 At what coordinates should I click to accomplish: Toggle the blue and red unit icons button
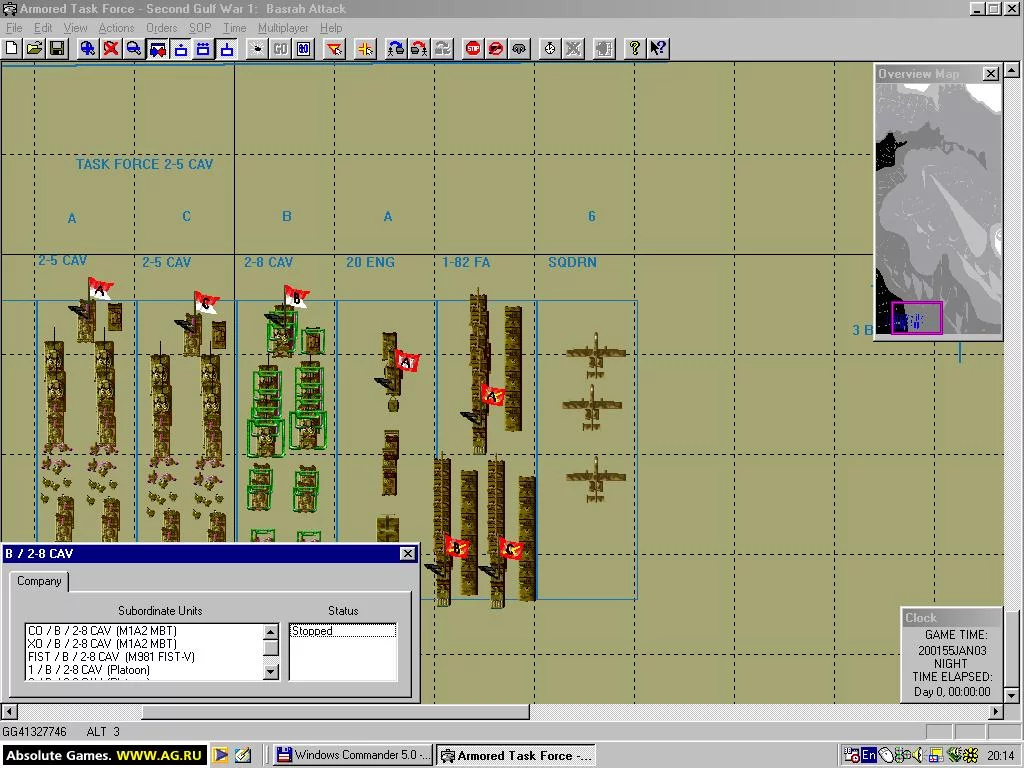pyautogui.click(x=157, y=48)
